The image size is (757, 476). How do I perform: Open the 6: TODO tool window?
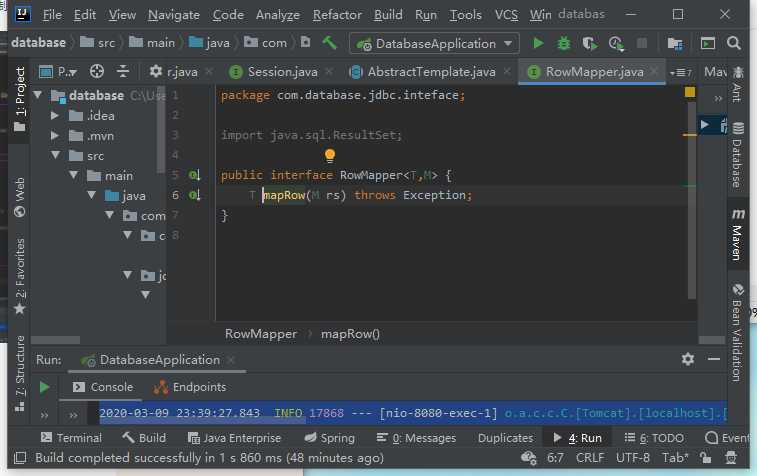[x=654, y=438]
